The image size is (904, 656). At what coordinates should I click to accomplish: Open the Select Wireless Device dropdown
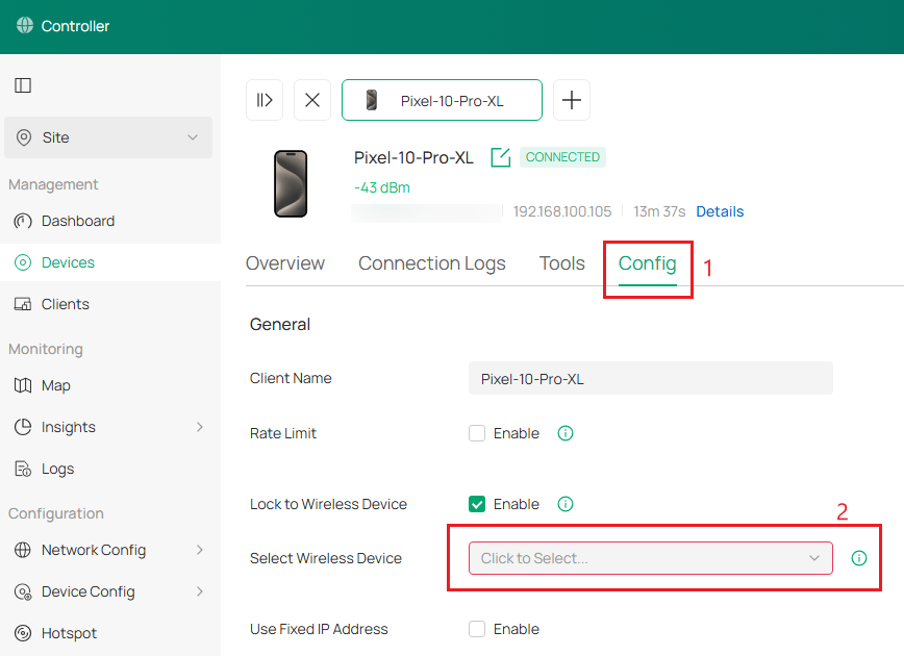coord(651,559)
